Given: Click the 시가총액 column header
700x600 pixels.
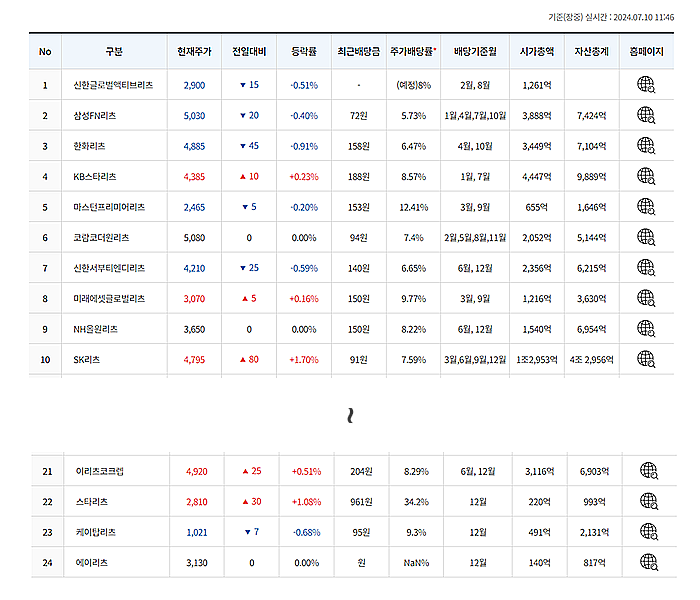Looking at the screenshot, I should 537,52.
